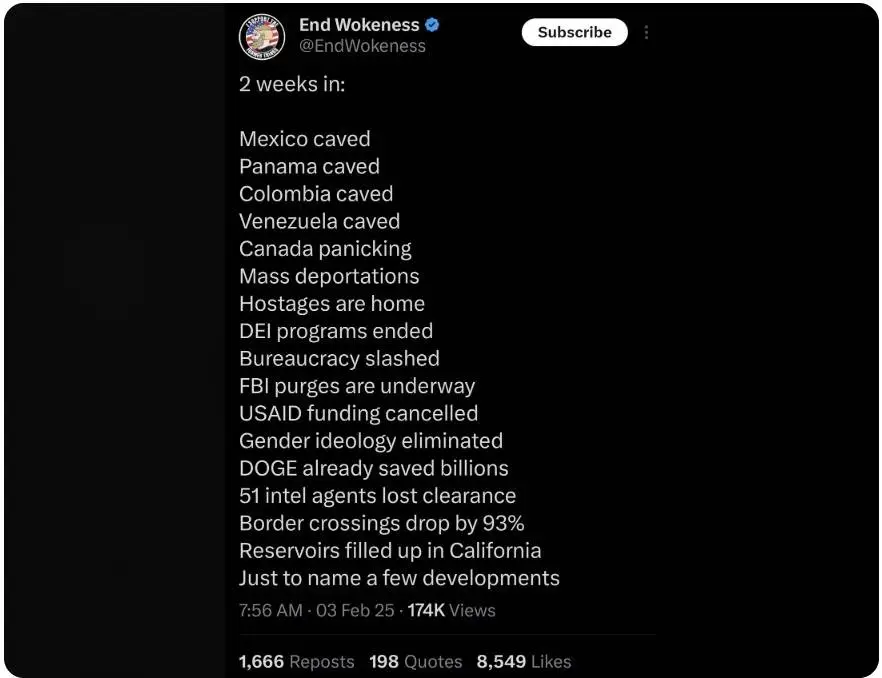Screen dimensions: 882x678
Task: Open the End Wokeness display name
Action: point(359,24)
